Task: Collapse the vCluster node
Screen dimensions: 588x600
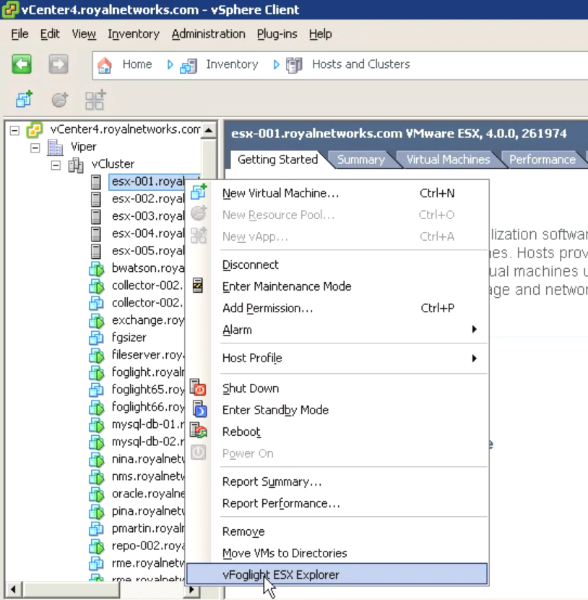Action: pyautogui.click(x=56, y=165)
